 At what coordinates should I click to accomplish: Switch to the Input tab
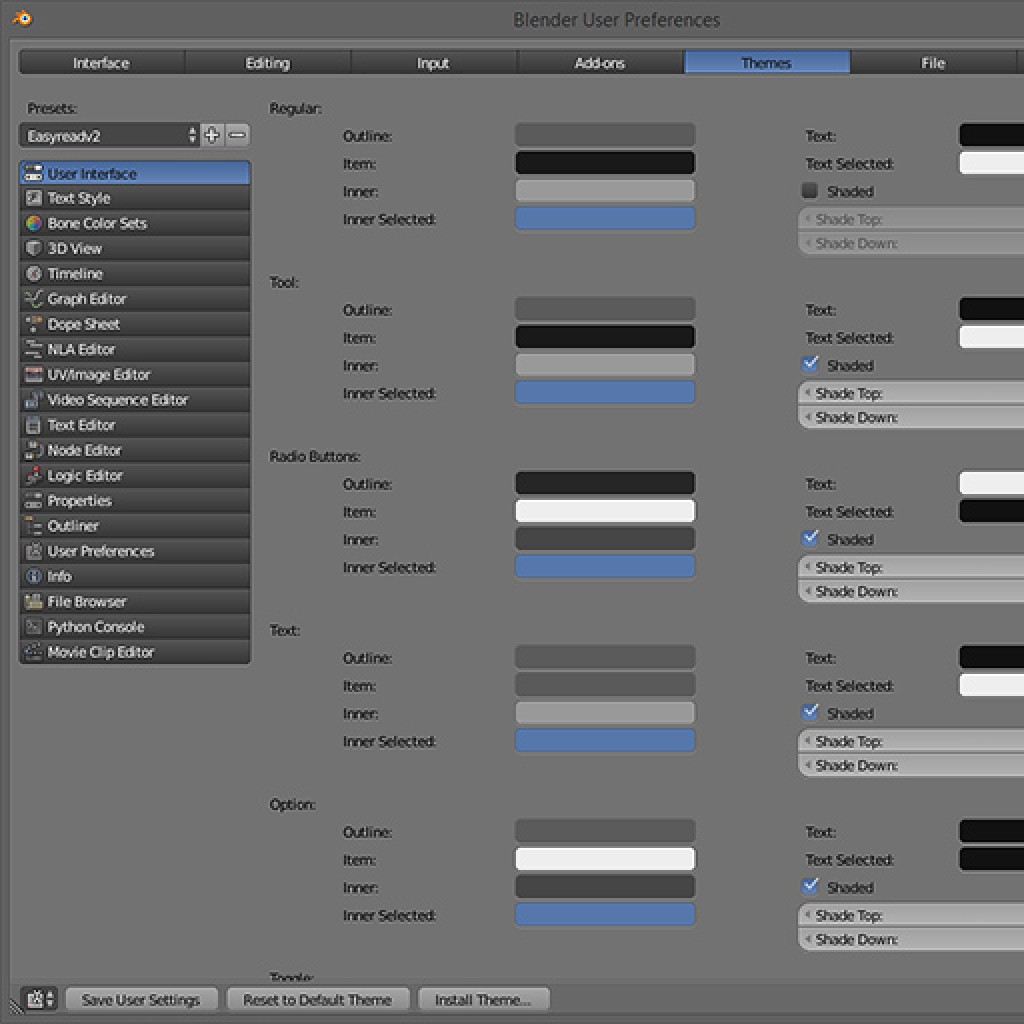tap(433, 62)
